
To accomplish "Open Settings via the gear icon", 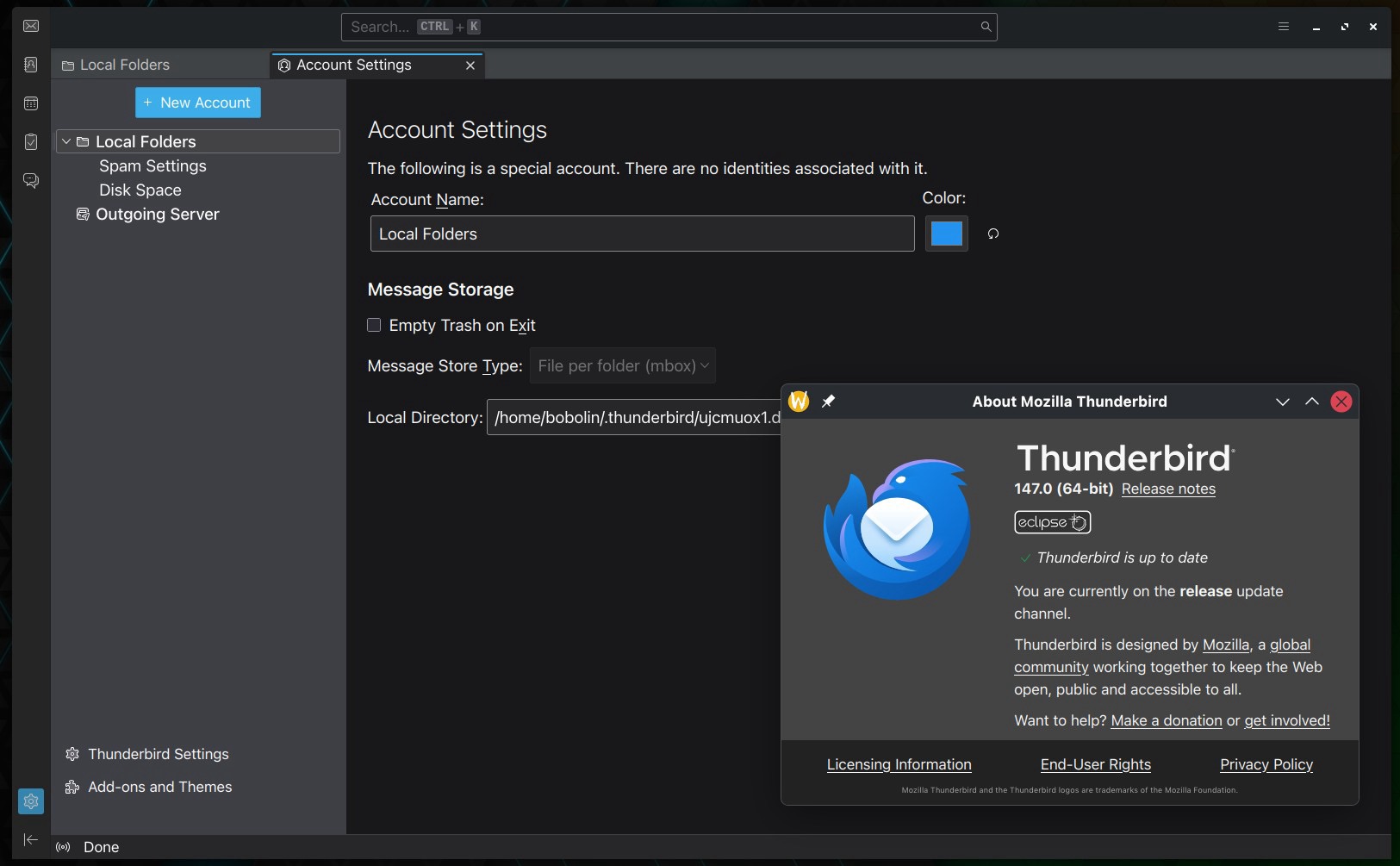I will pos(31,801).
